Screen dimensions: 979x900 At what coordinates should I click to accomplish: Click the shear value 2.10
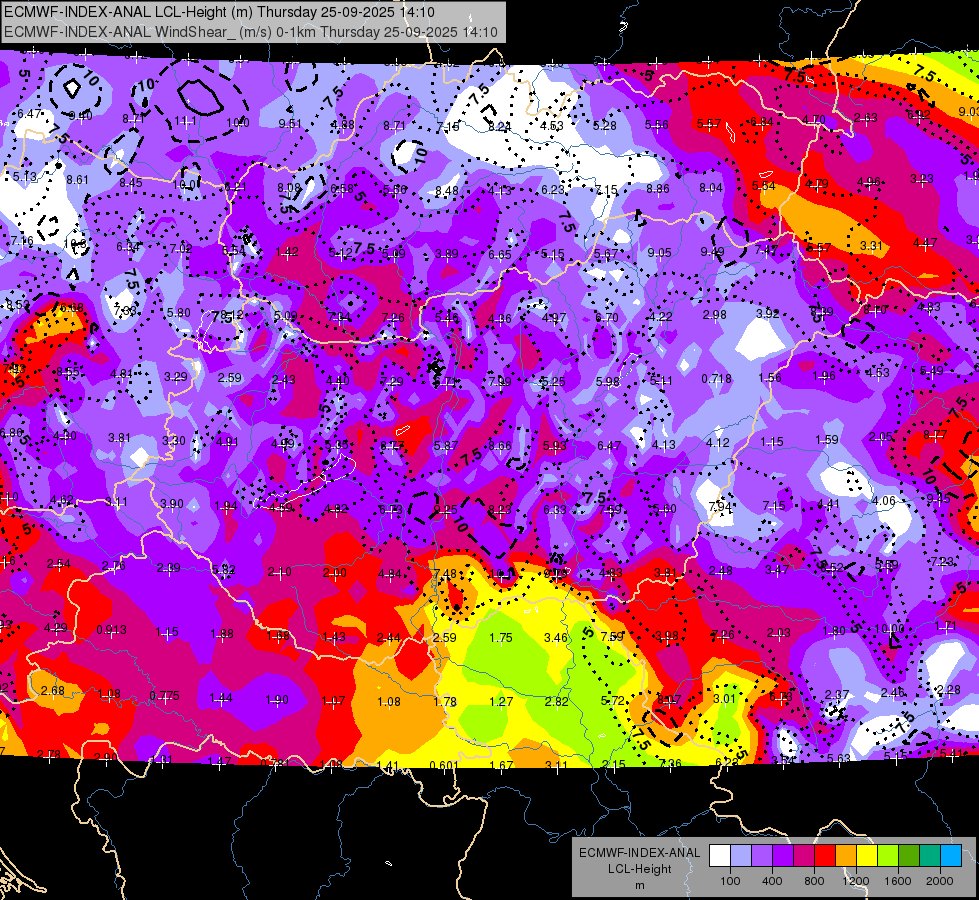point(279,571)
